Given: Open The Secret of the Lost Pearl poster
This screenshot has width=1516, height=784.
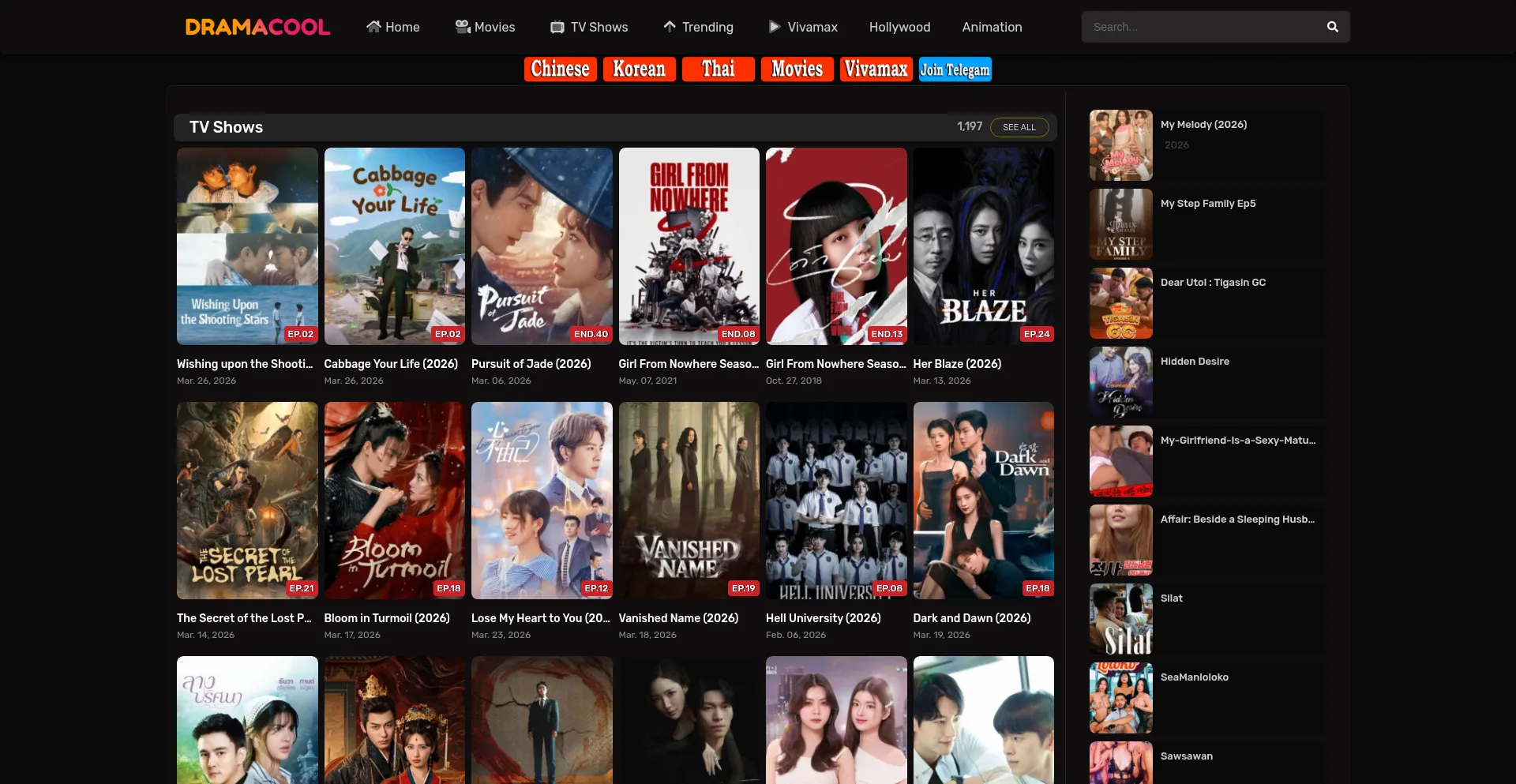Looking at the screenshot, I should click(x=247, y=501).
